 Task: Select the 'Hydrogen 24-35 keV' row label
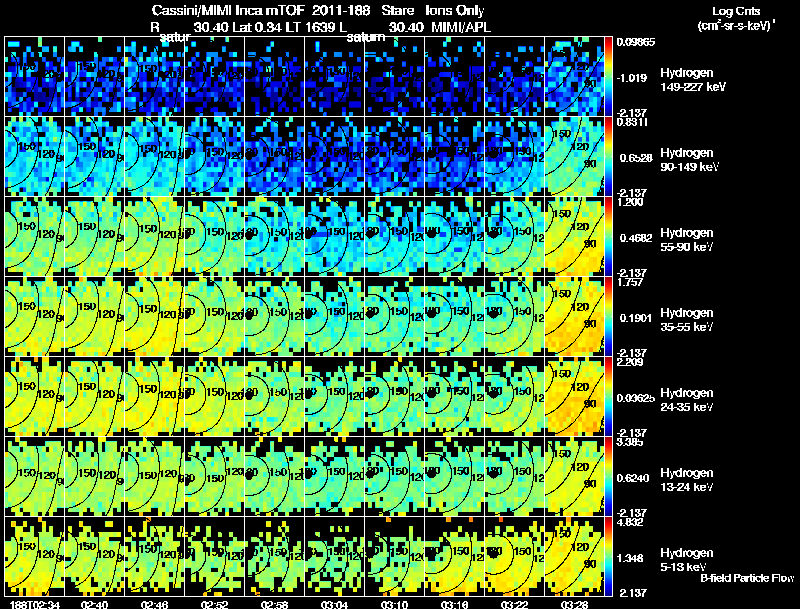(x=687, y=400)
